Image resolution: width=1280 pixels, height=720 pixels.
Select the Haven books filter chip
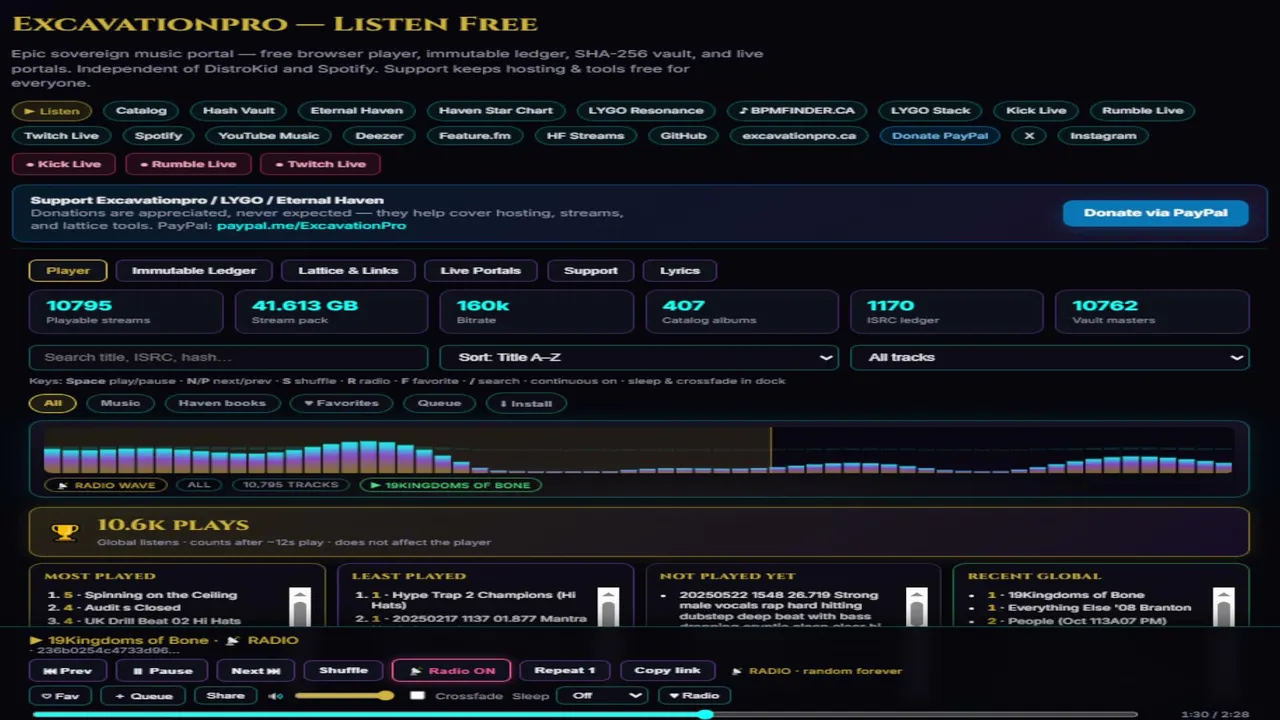(222, 404)
